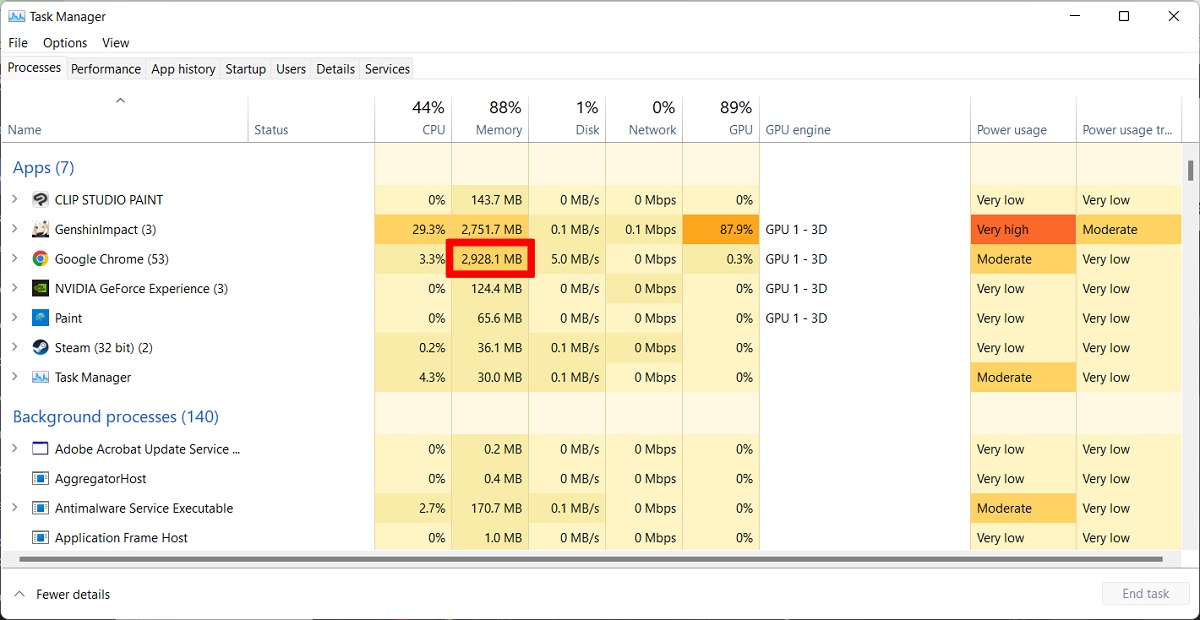Click GenshinImpact's 29.3% CPU value
The width and height of the screenshot is (1200, 620).
click(413, 229)
